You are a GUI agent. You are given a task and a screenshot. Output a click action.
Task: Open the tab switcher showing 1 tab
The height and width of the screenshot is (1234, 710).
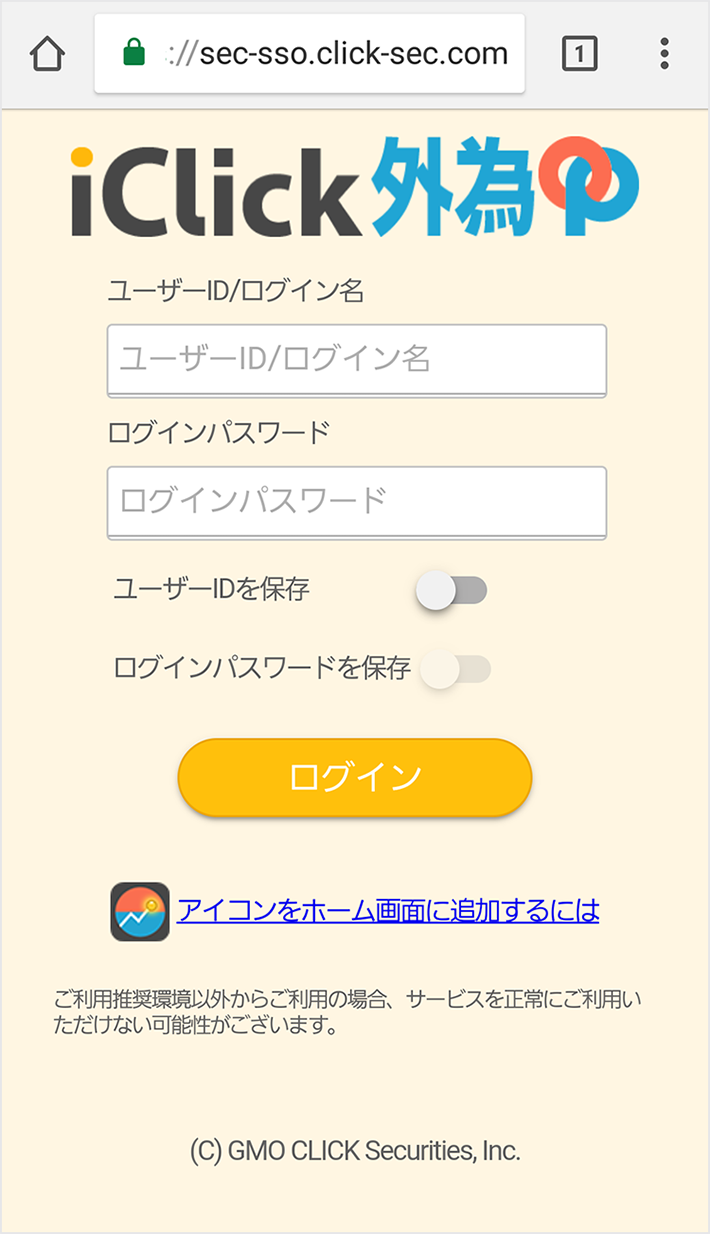[579, 54]
